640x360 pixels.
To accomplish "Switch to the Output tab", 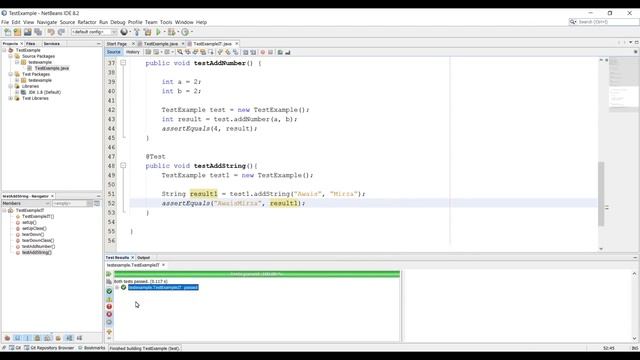I will pos(143,258).
